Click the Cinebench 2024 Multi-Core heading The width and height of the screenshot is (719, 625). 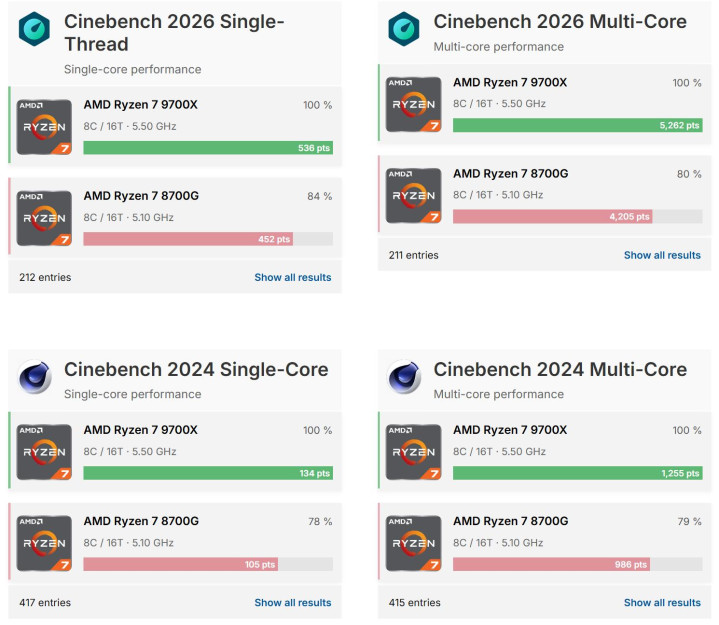point(560,370)
